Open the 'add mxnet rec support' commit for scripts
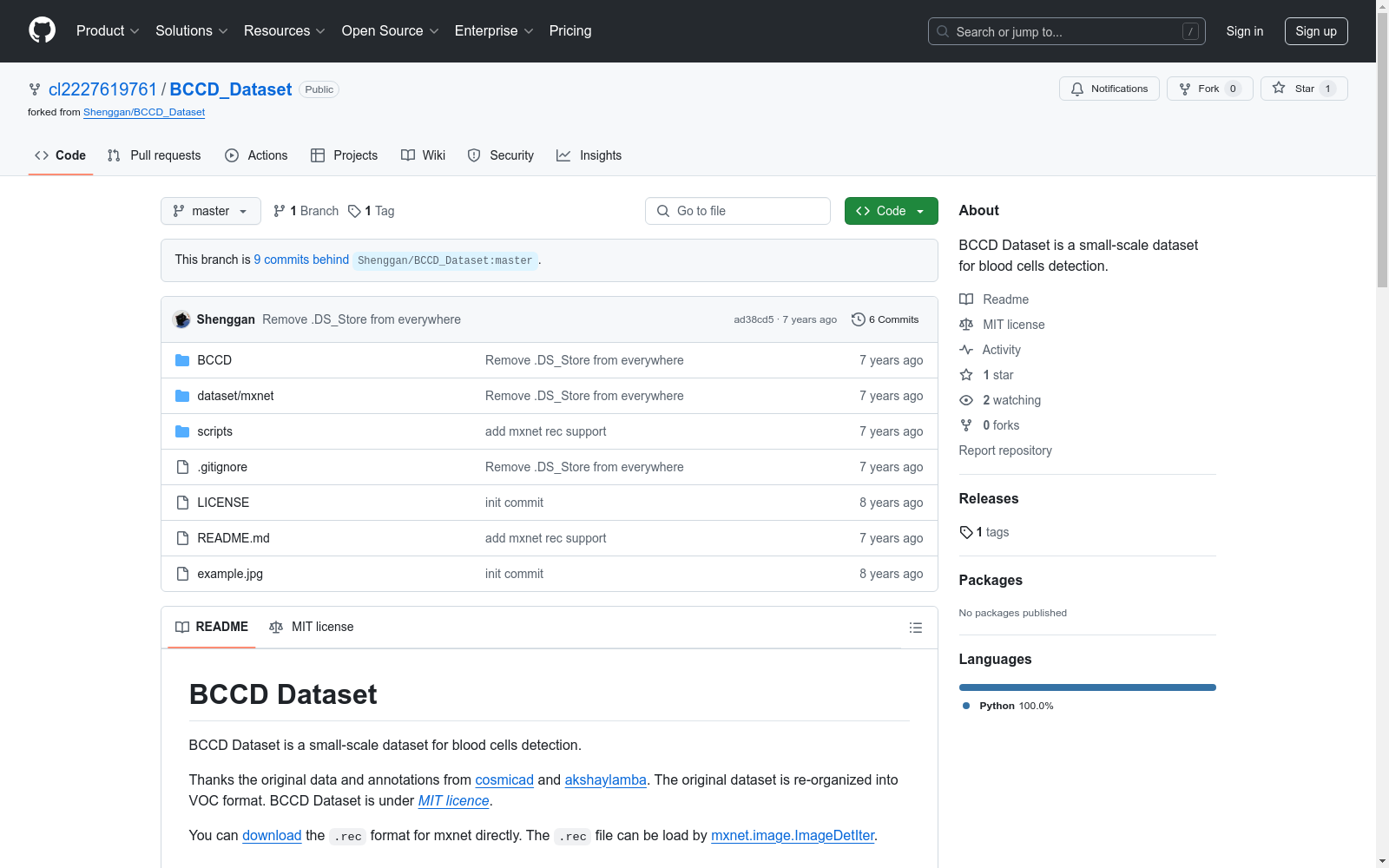1389x868 pixels. [545, 431]
